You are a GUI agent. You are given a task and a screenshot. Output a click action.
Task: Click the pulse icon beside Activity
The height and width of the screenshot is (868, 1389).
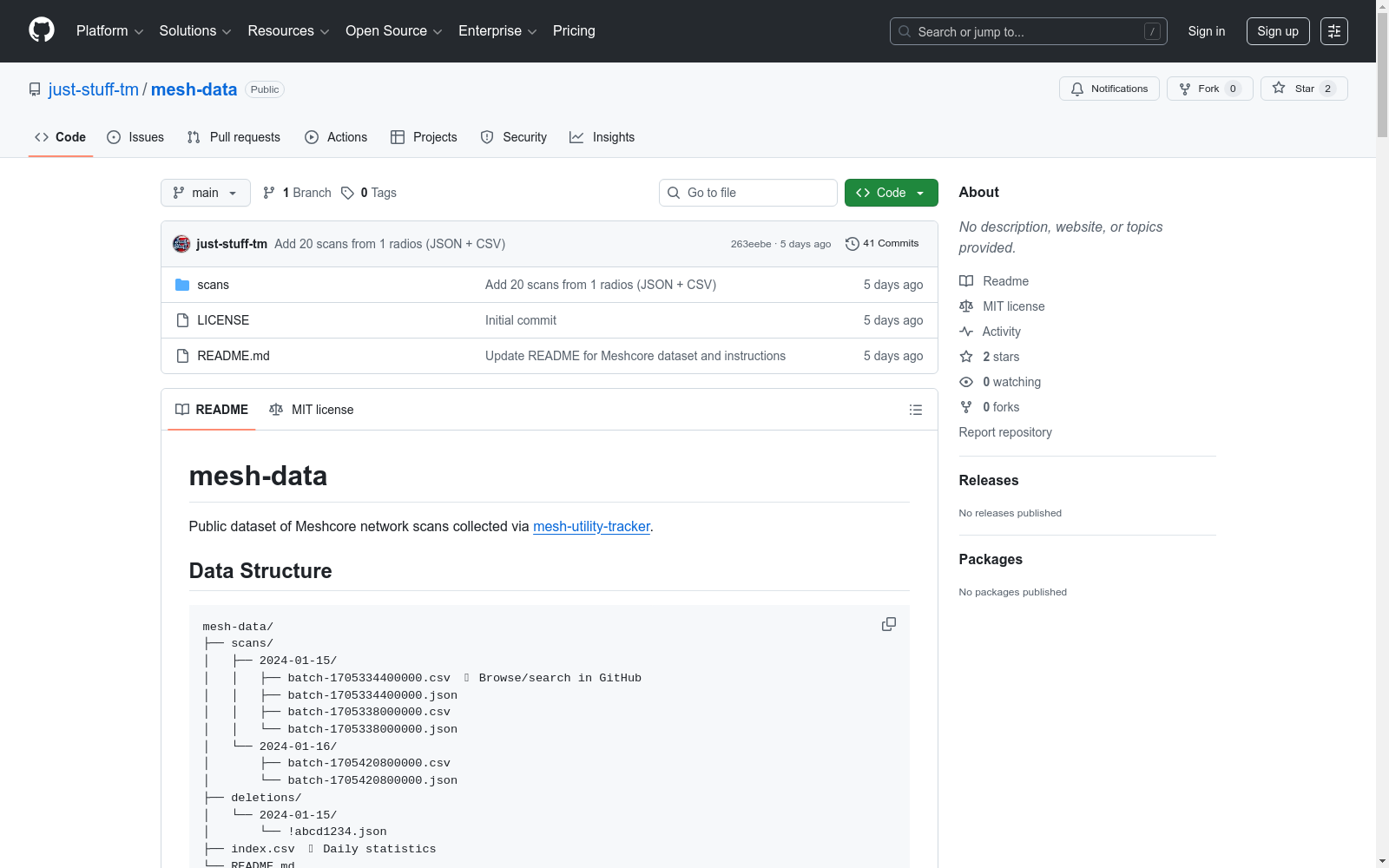coord(966,332)
